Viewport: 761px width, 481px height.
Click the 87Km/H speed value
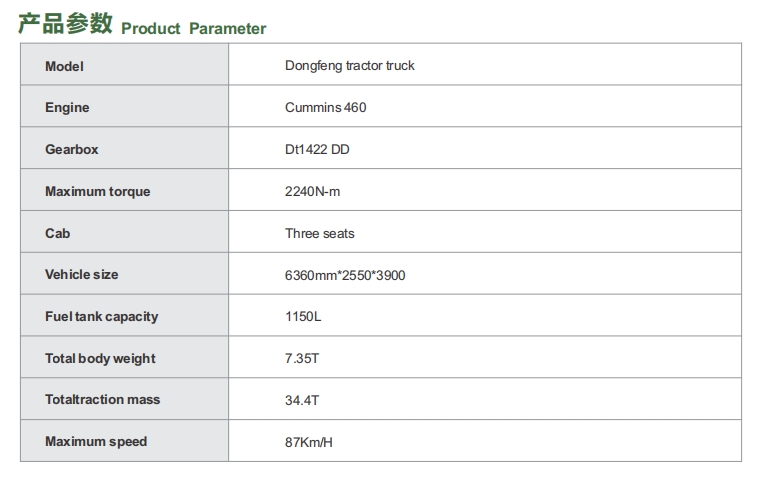pyautogui.click(x=309, y=442)
